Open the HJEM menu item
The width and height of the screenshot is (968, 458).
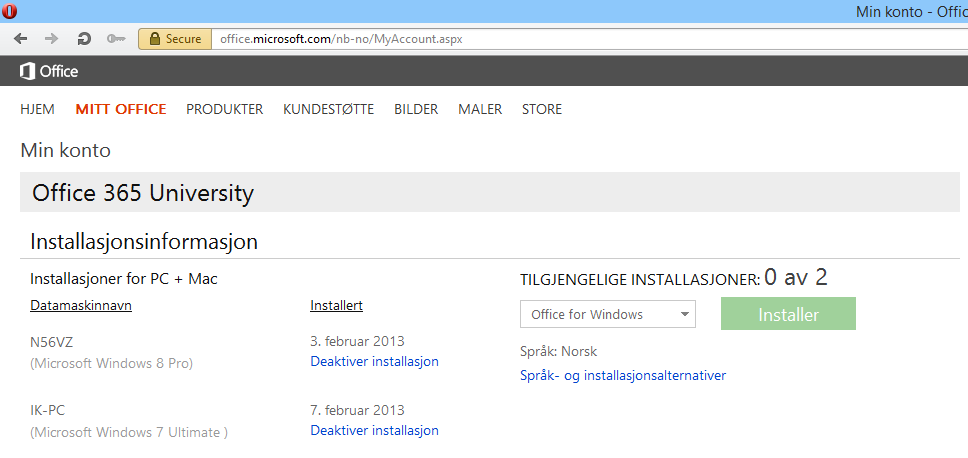[x=37, y=109]
